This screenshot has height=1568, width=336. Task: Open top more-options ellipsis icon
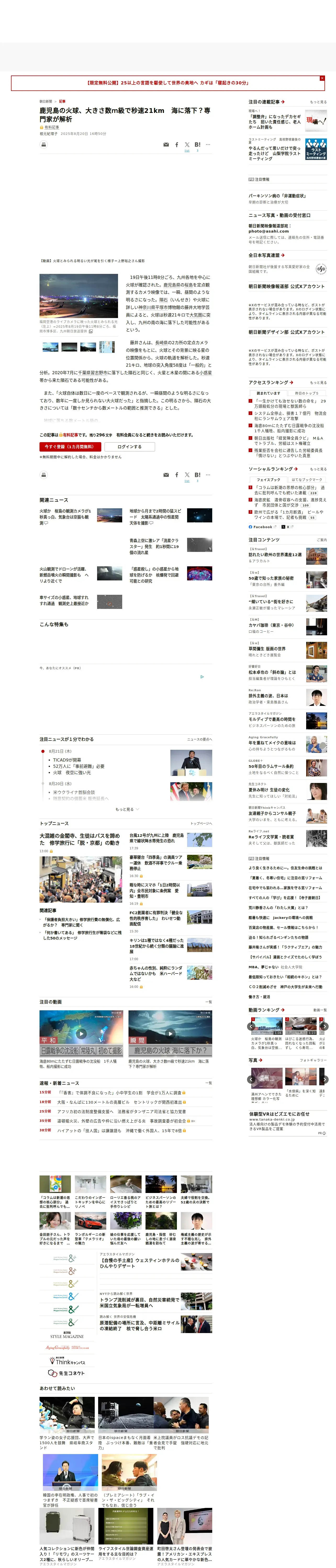pyautogui.click(x=208, y=145)
